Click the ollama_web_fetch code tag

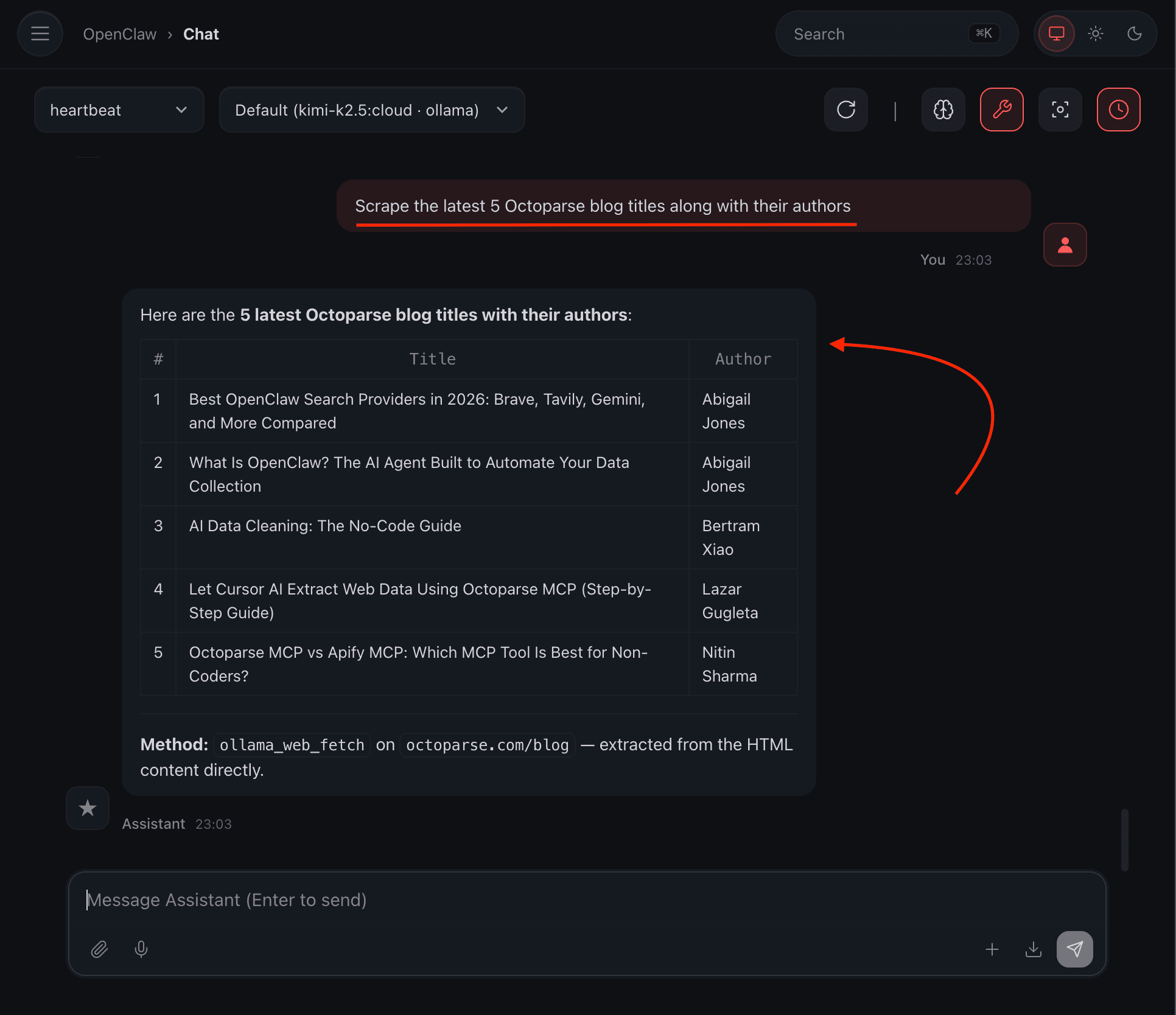292,745
